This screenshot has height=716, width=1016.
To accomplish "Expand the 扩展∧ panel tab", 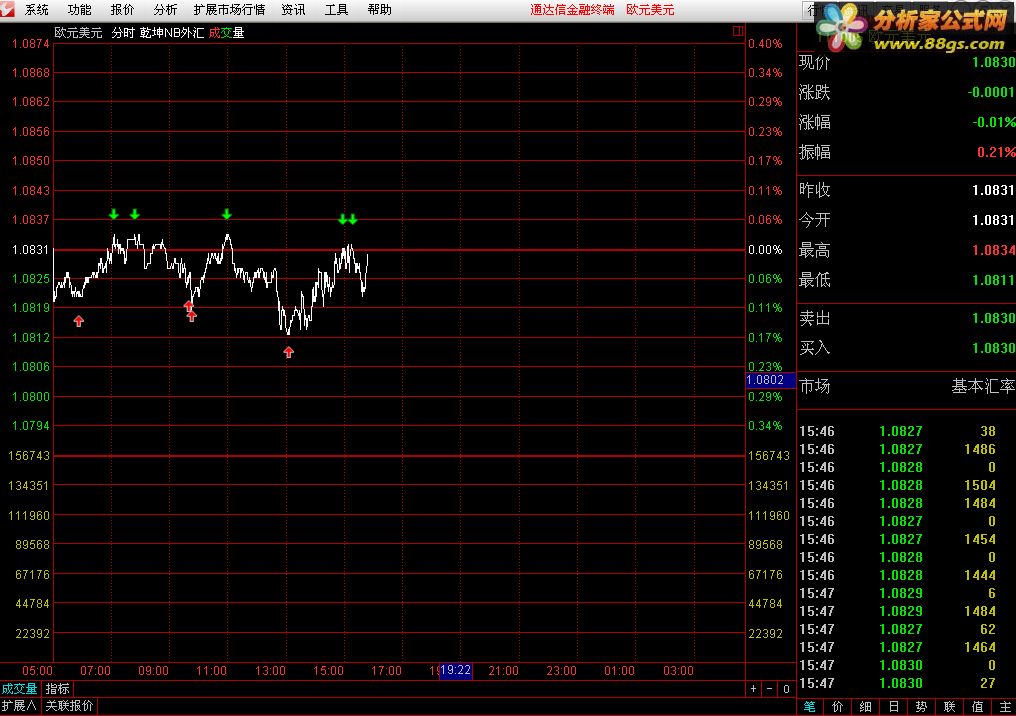I will (x=19, y=706).
